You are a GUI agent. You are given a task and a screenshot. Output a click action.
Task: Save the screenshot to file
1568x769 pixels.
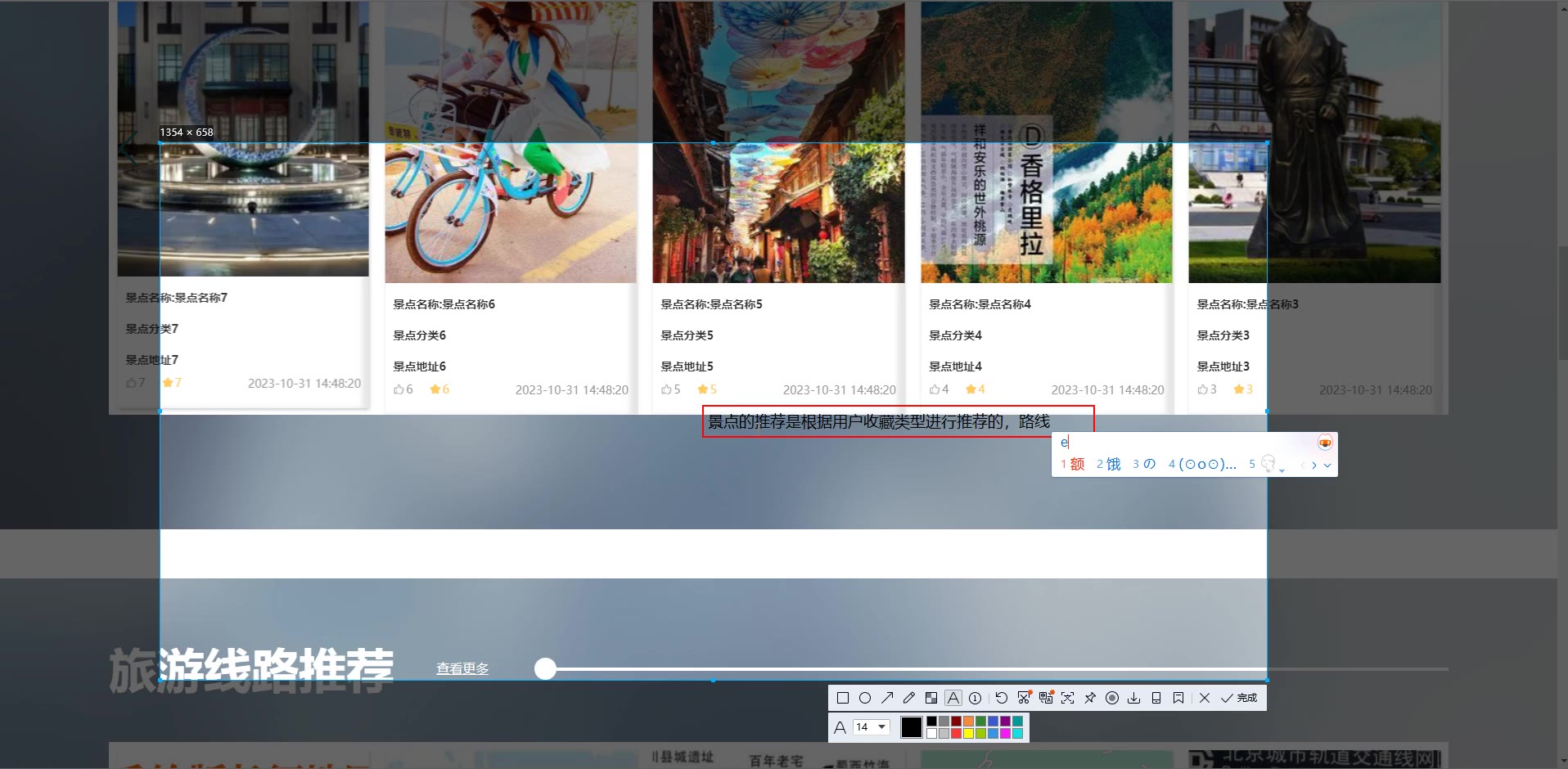point(1134,698)
